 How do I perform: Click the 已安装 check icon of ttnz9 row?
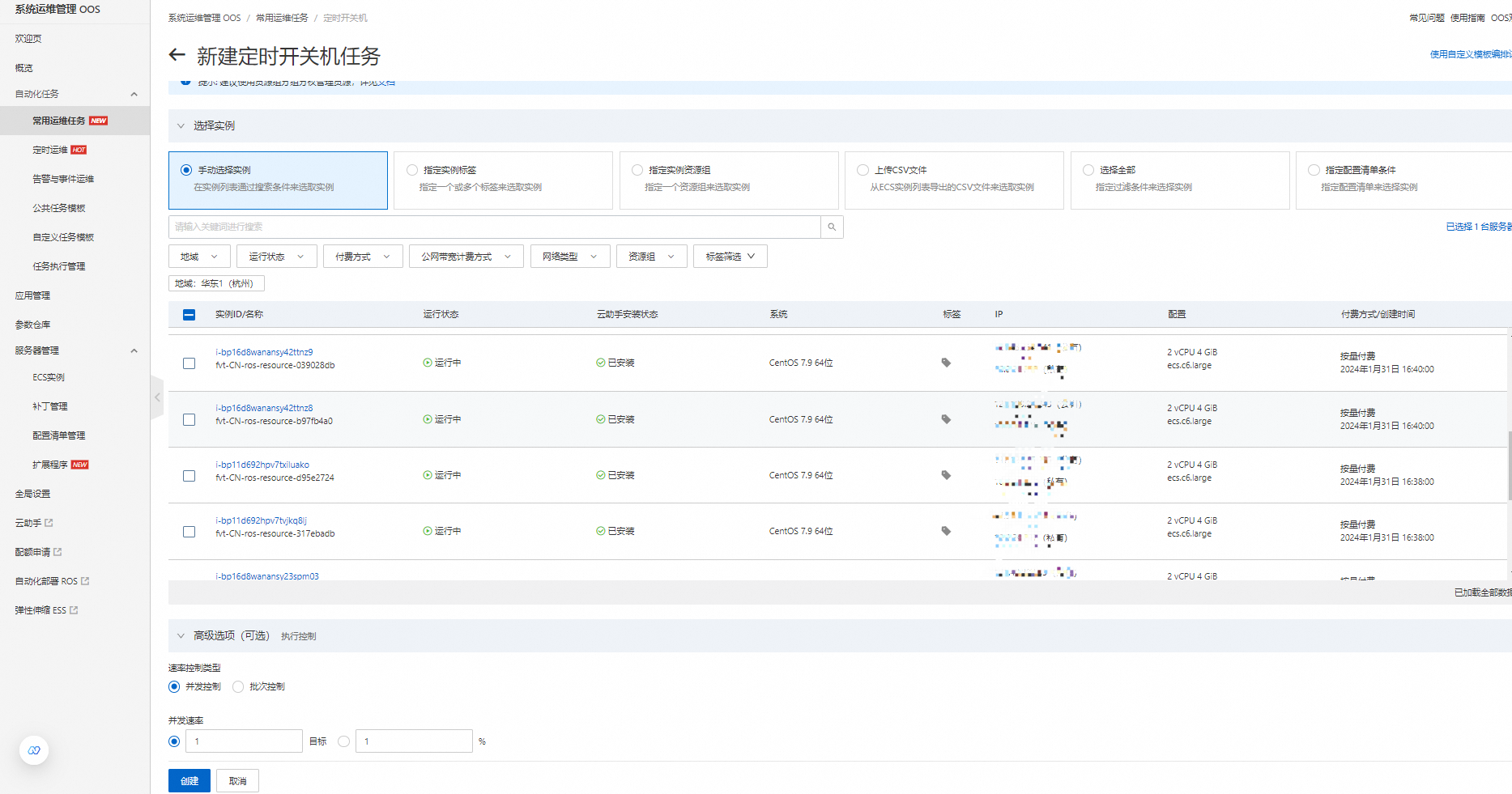601,363
